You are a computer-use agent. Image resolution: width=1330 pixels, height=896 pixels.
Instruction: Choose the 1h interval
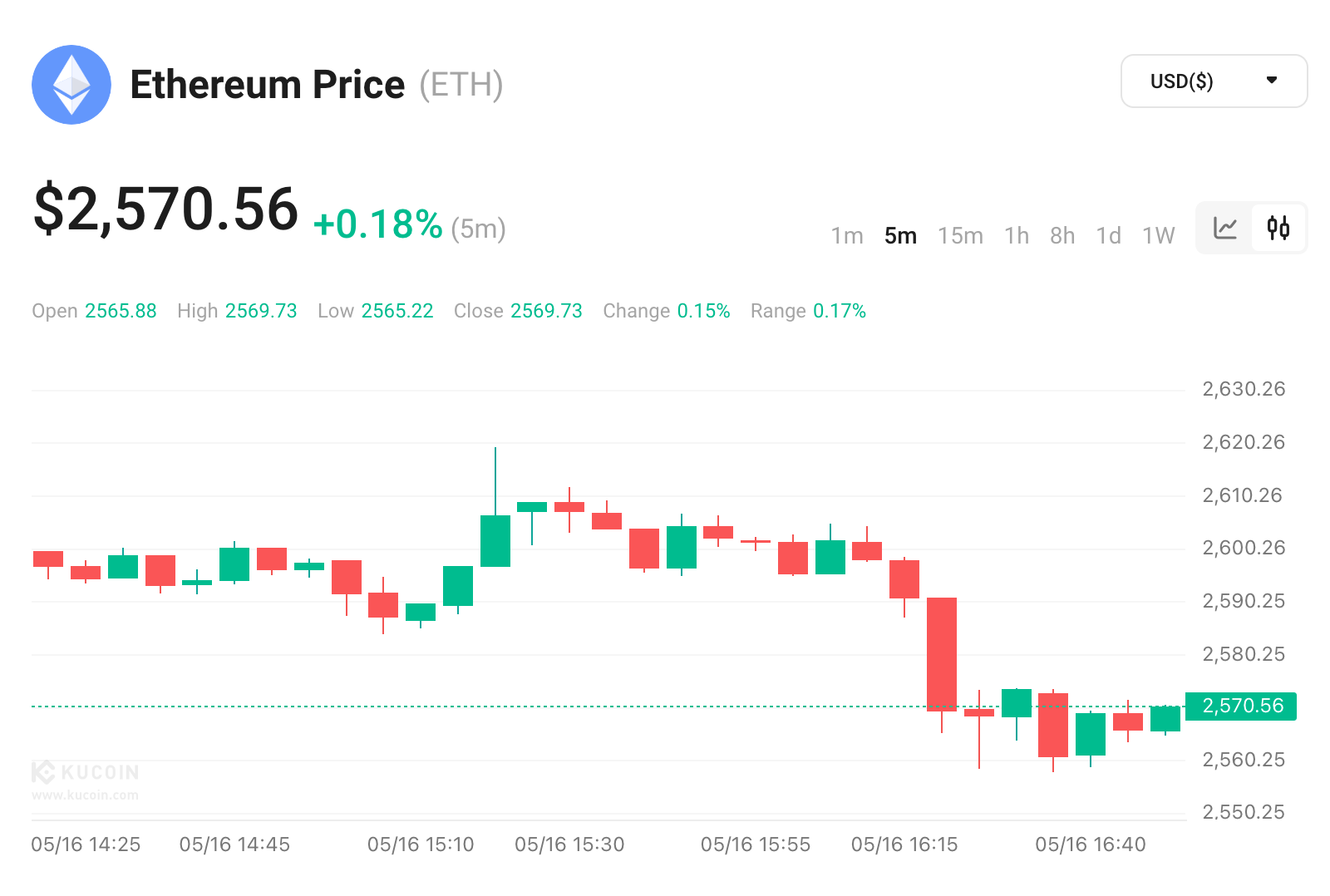(1016, 236)
